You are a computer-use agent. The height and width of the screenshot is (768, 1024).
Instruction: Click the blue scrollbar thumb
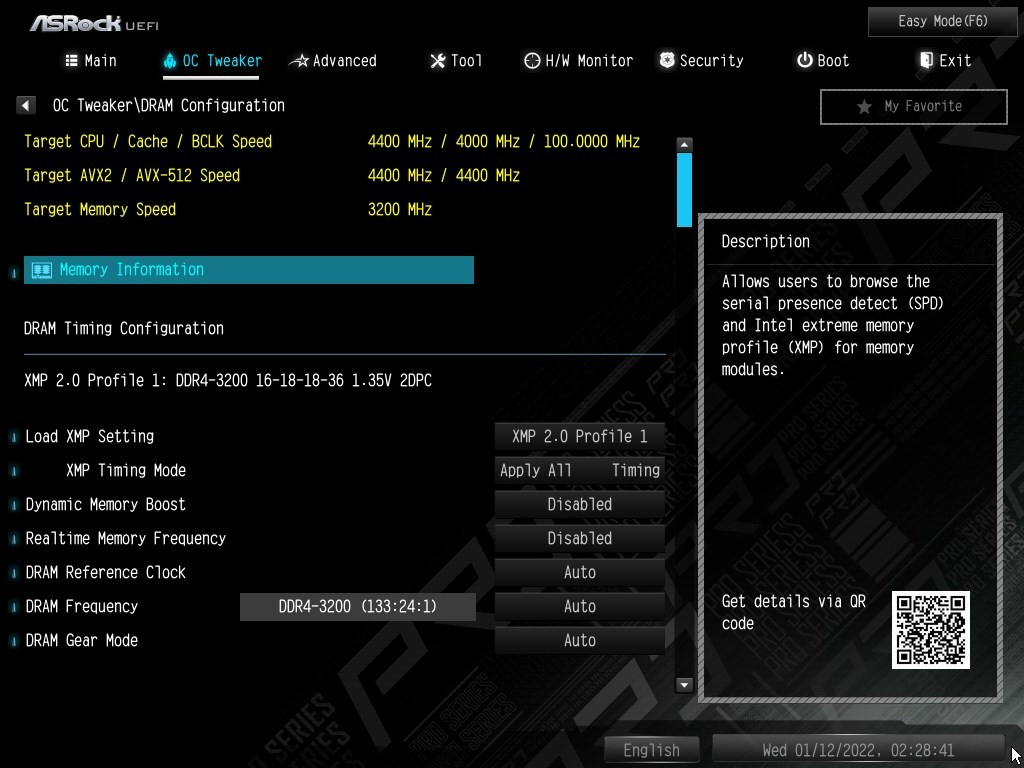[x=684, y=189]
